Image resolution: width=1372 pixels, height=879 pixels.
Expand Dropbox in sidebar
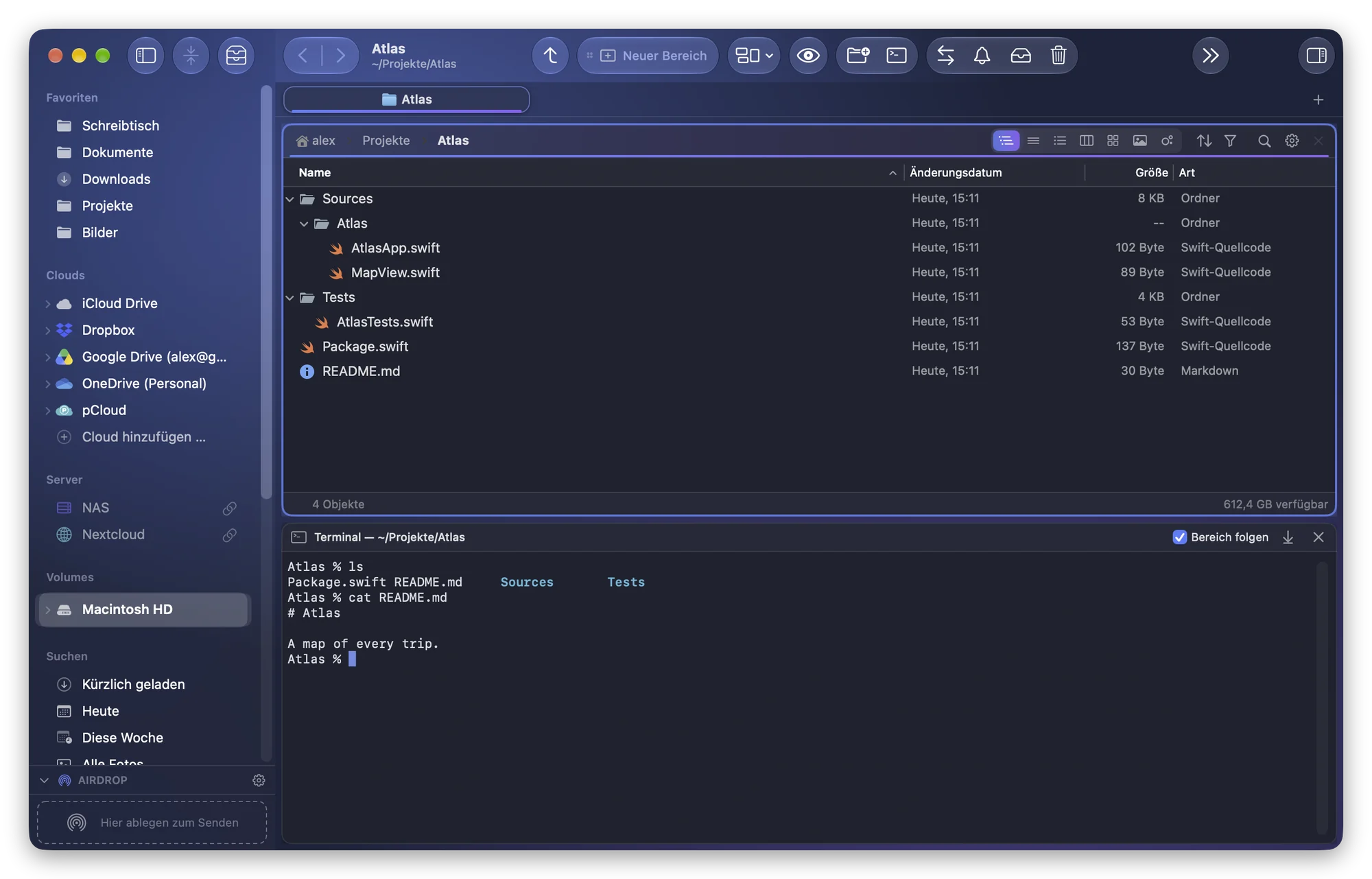pos(48,330)
